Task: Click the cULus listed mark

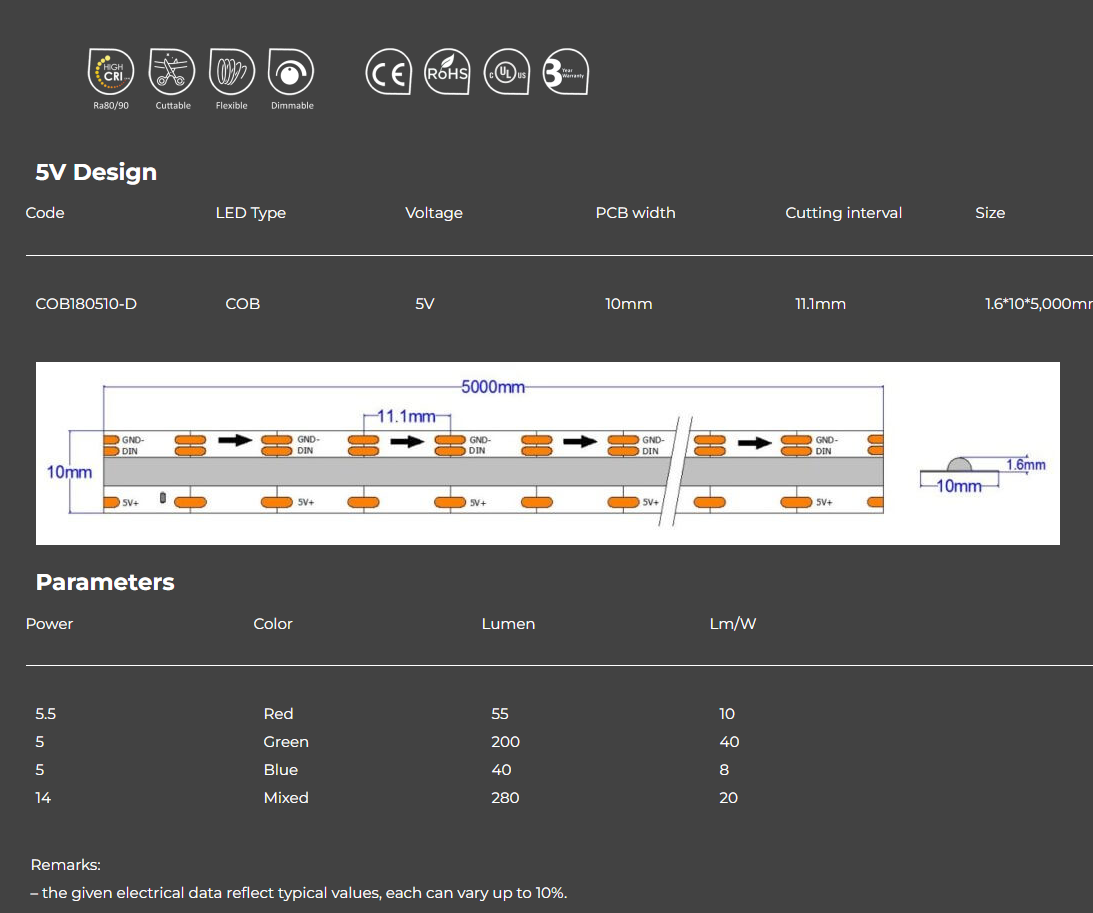Action: (506, 72)
